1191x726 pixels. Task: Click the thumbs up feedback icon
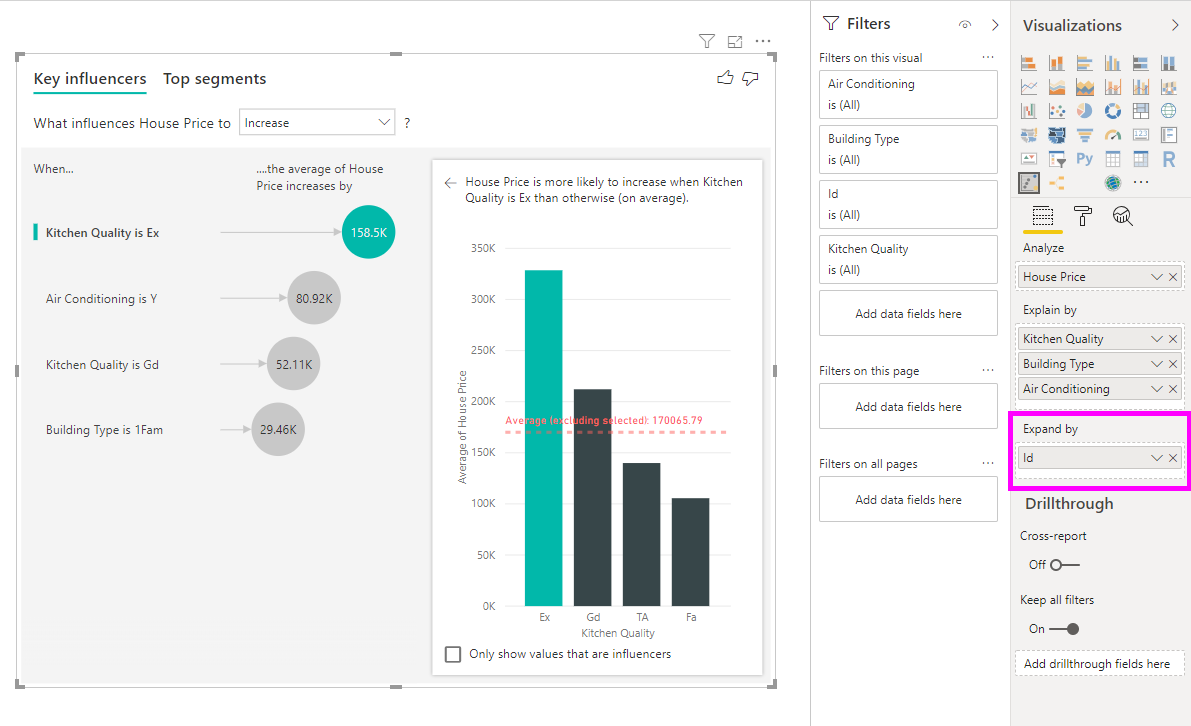click(726, 78)
